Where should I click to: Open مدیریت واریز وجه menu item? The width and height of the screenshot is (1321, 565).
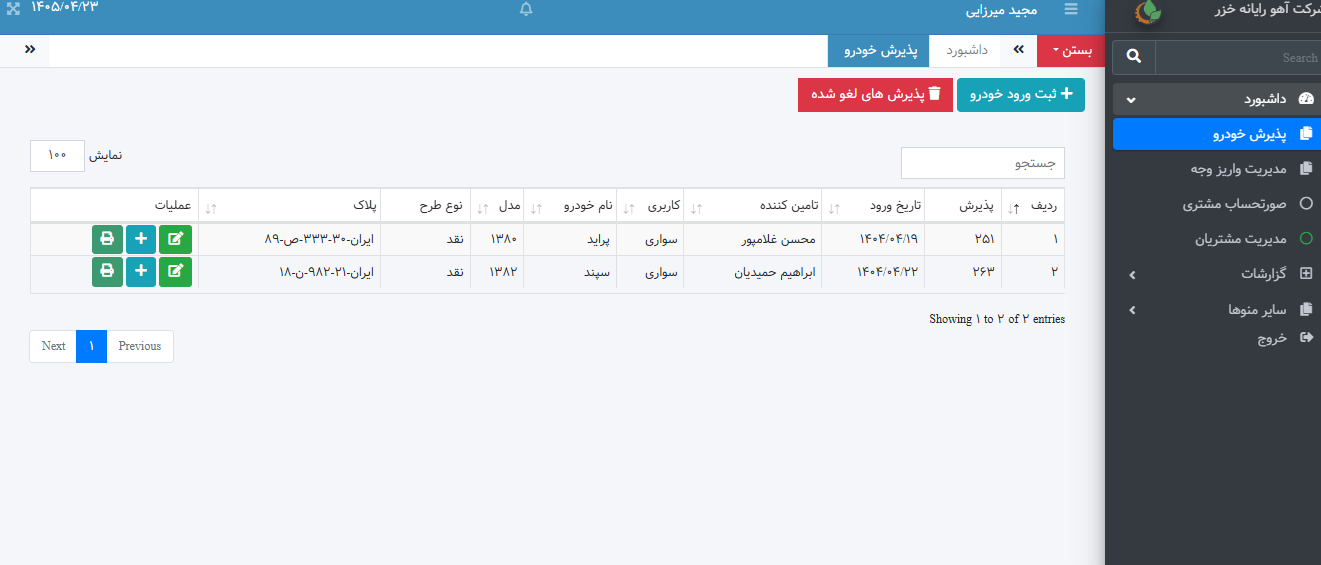tap(1217, 169)
